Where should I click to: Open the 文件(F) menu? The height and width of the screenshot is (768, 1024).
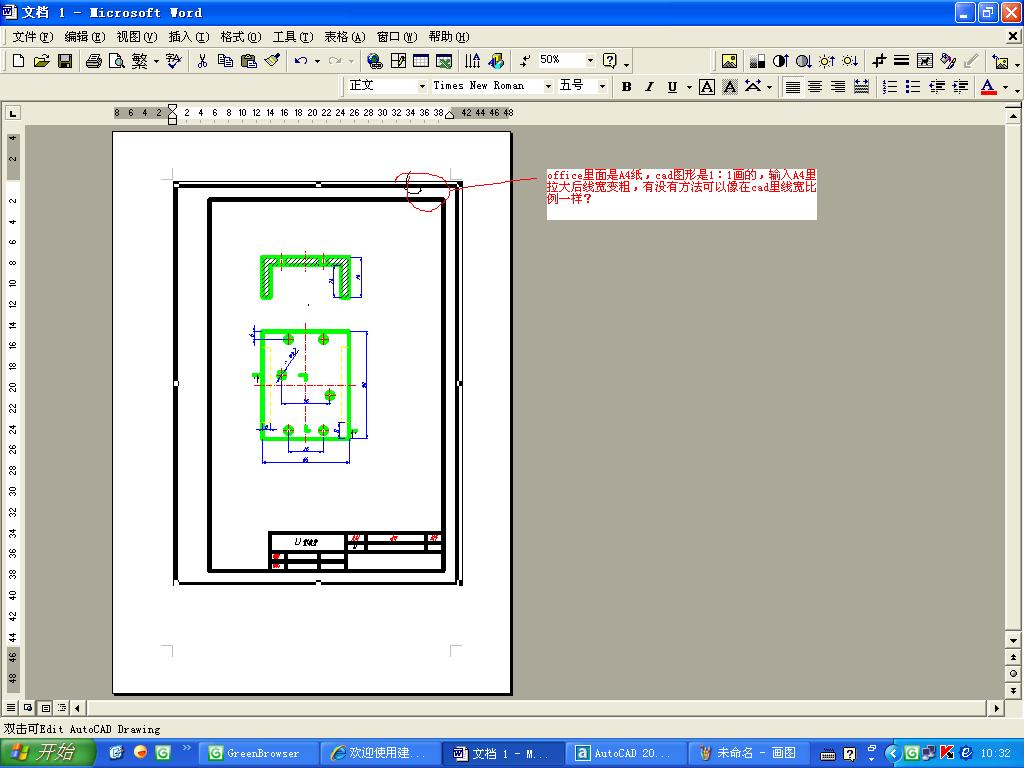33,37
